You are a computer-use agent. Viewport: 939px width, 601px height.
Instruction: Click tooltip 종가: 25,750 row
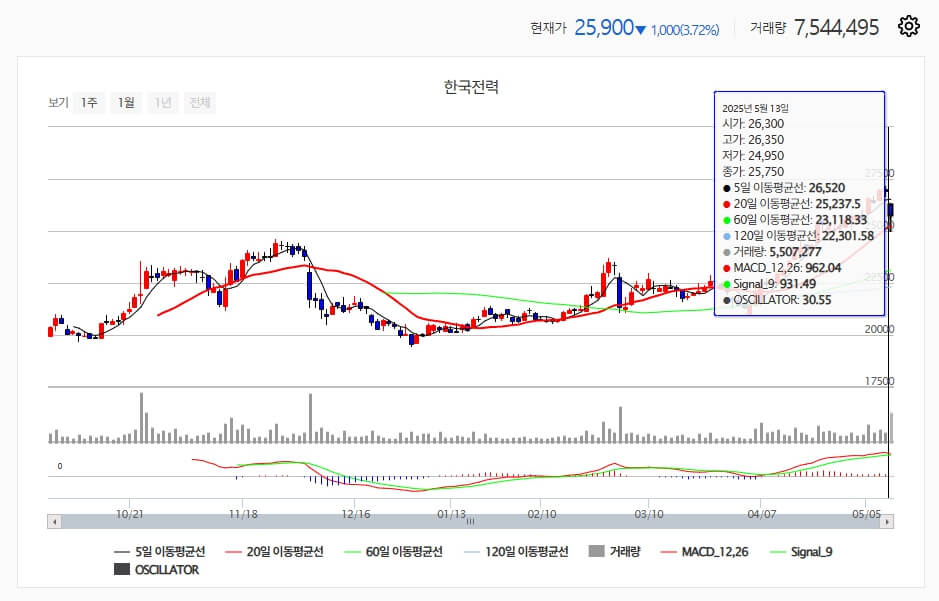point(753,172)
